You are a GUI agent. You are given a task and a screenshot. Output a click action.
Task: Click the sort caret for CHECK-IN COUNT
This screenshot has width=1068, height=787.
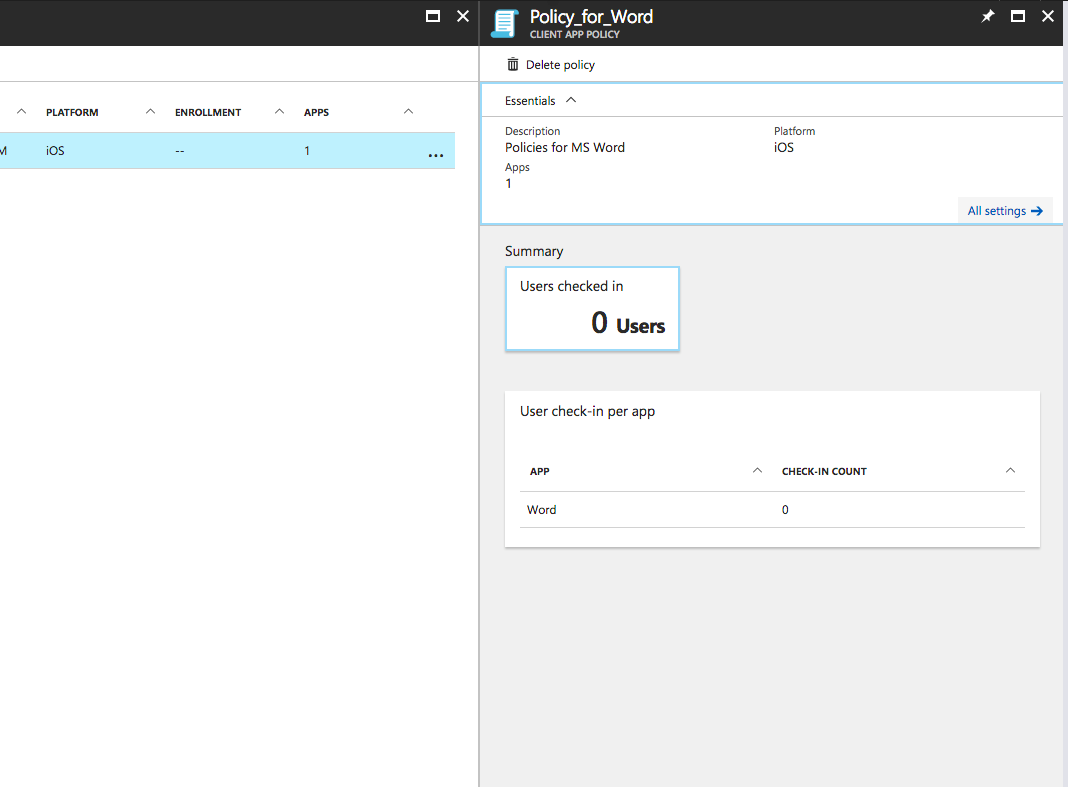(x=1010, y=471)
